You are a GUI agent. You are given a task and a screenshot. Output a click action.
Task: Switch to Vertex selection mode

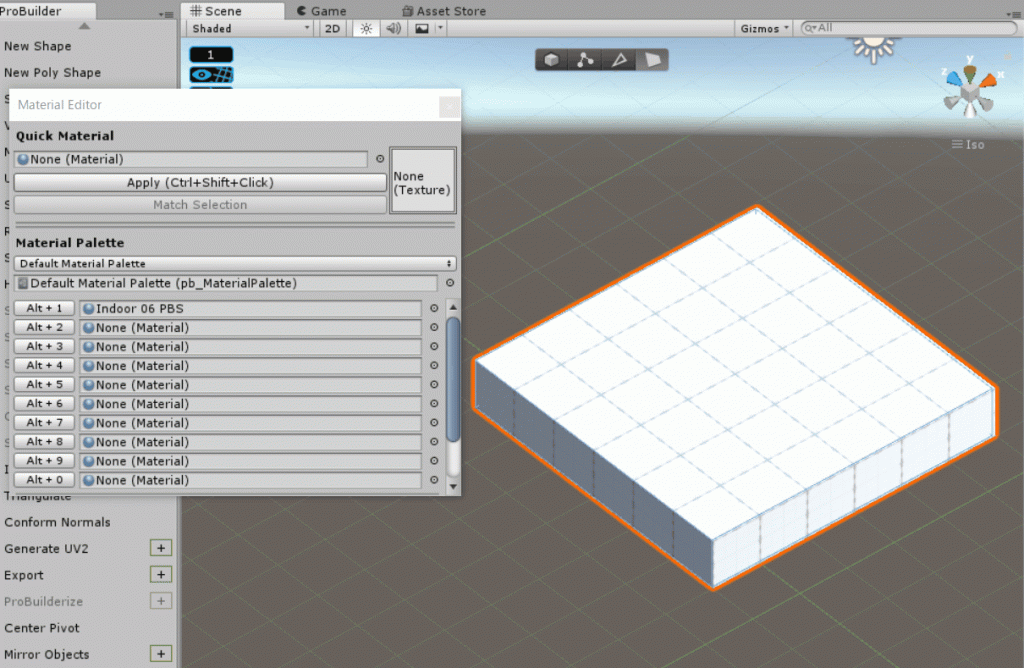(x=586, y=59)
